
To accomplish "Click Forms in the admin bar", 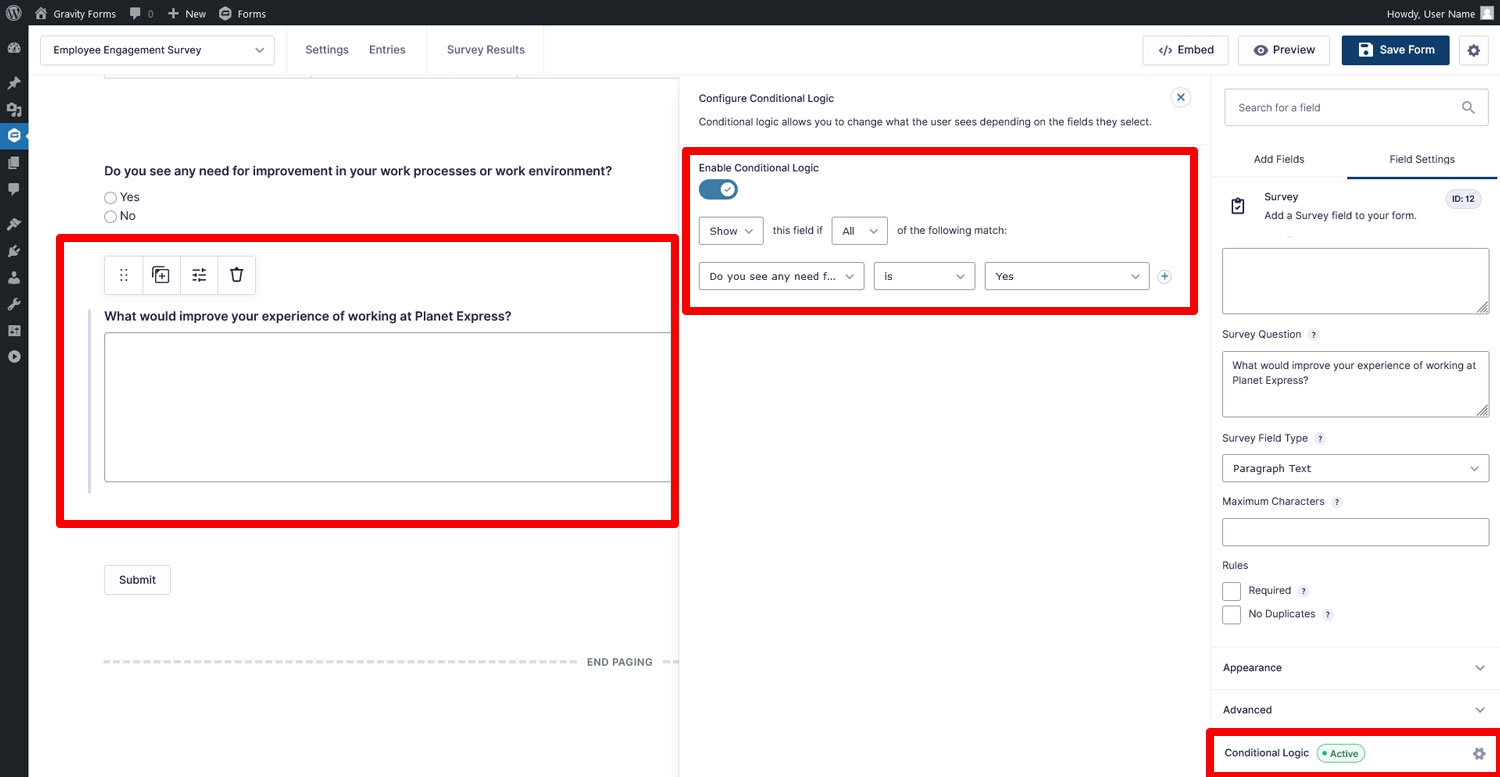I will 242,14.
